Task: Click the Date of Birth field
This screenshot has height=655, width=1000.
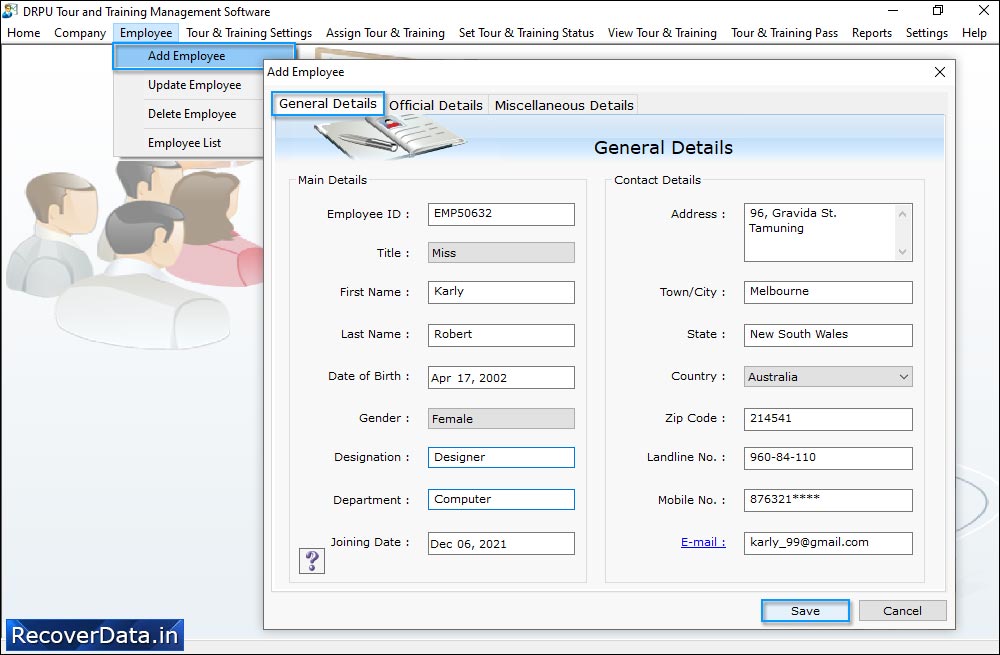Action: pos(501,378)
